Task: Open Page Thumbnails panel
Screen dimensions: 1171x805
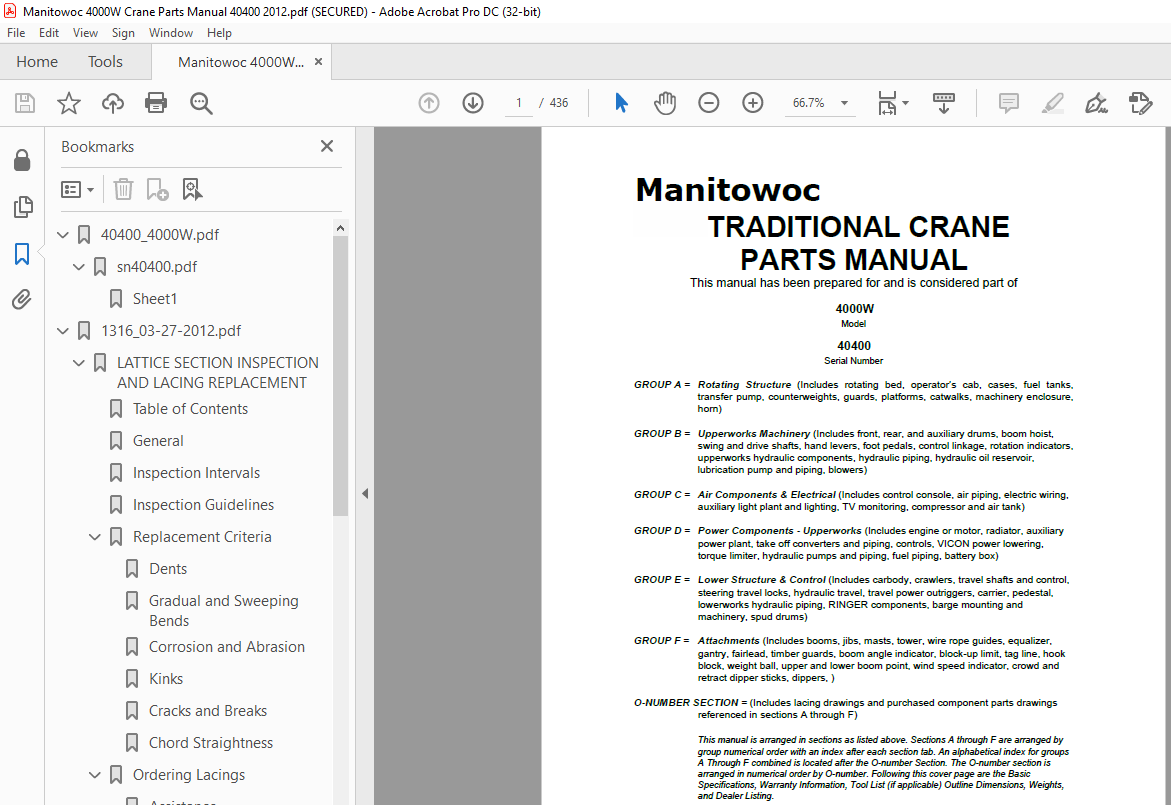Action: point(22,207)
